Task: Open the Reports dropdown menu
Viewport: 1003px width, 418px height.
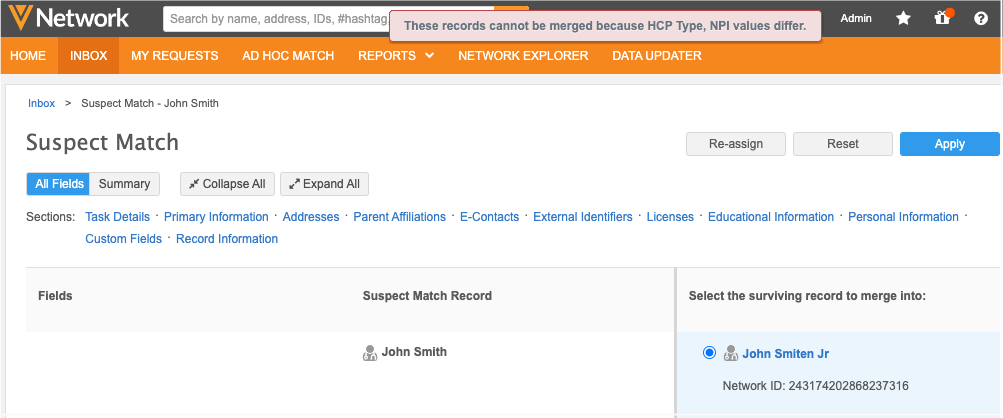Action: 395,56
